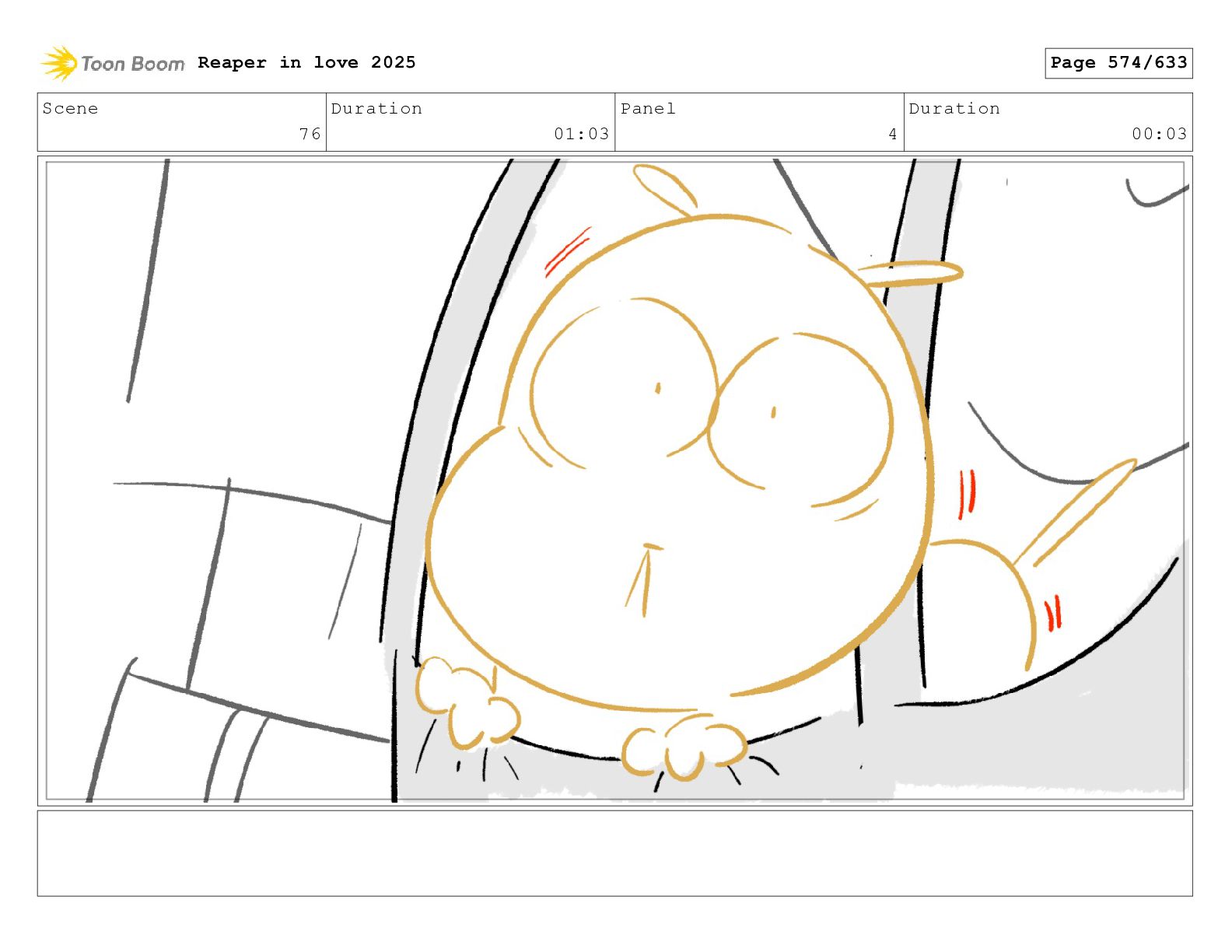The height and width of the screenshot is (952, 1232).
Task: Select the scene number '76'
Action: (310, 134)
